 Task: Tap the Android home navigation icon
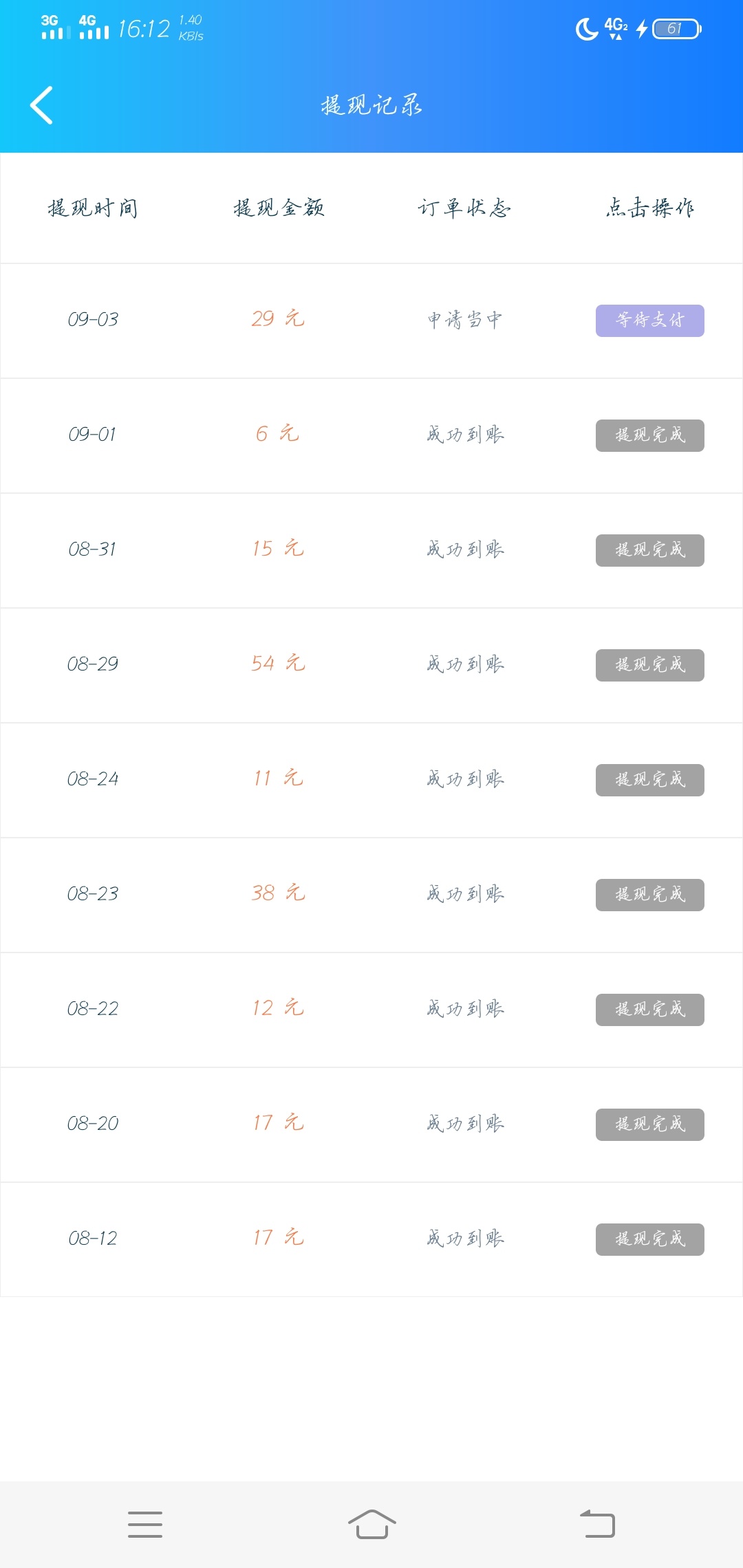point(371,1524)
